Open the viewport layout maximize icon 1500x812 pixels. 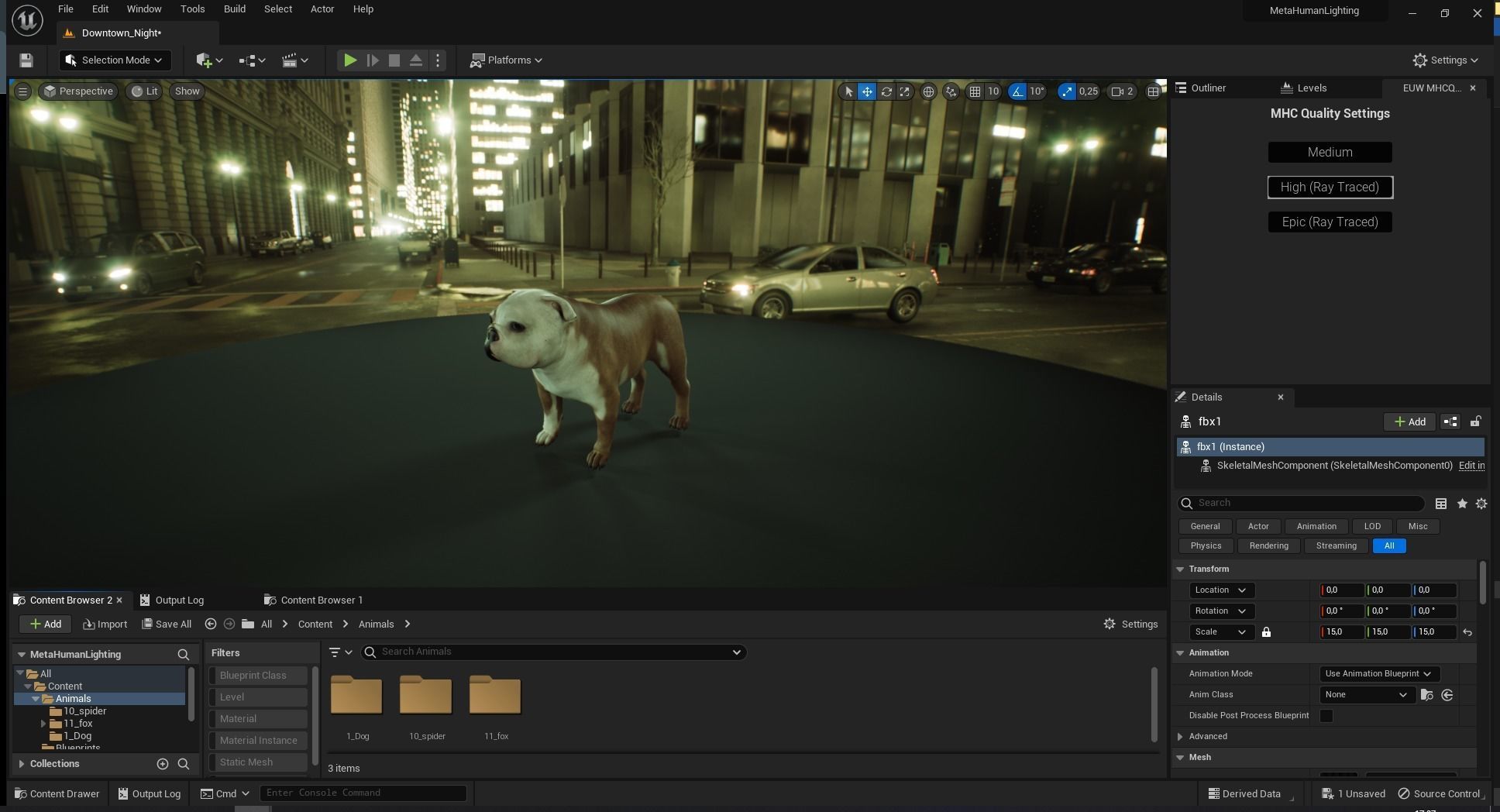1153,91
